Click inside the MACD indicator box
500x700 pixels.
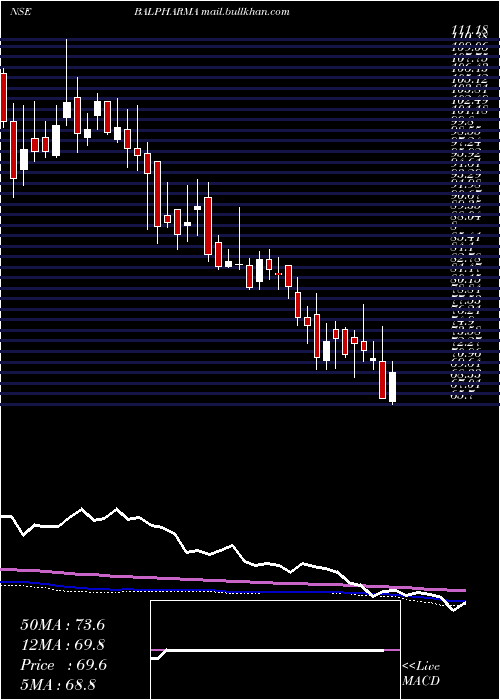(x=275, y=650)
